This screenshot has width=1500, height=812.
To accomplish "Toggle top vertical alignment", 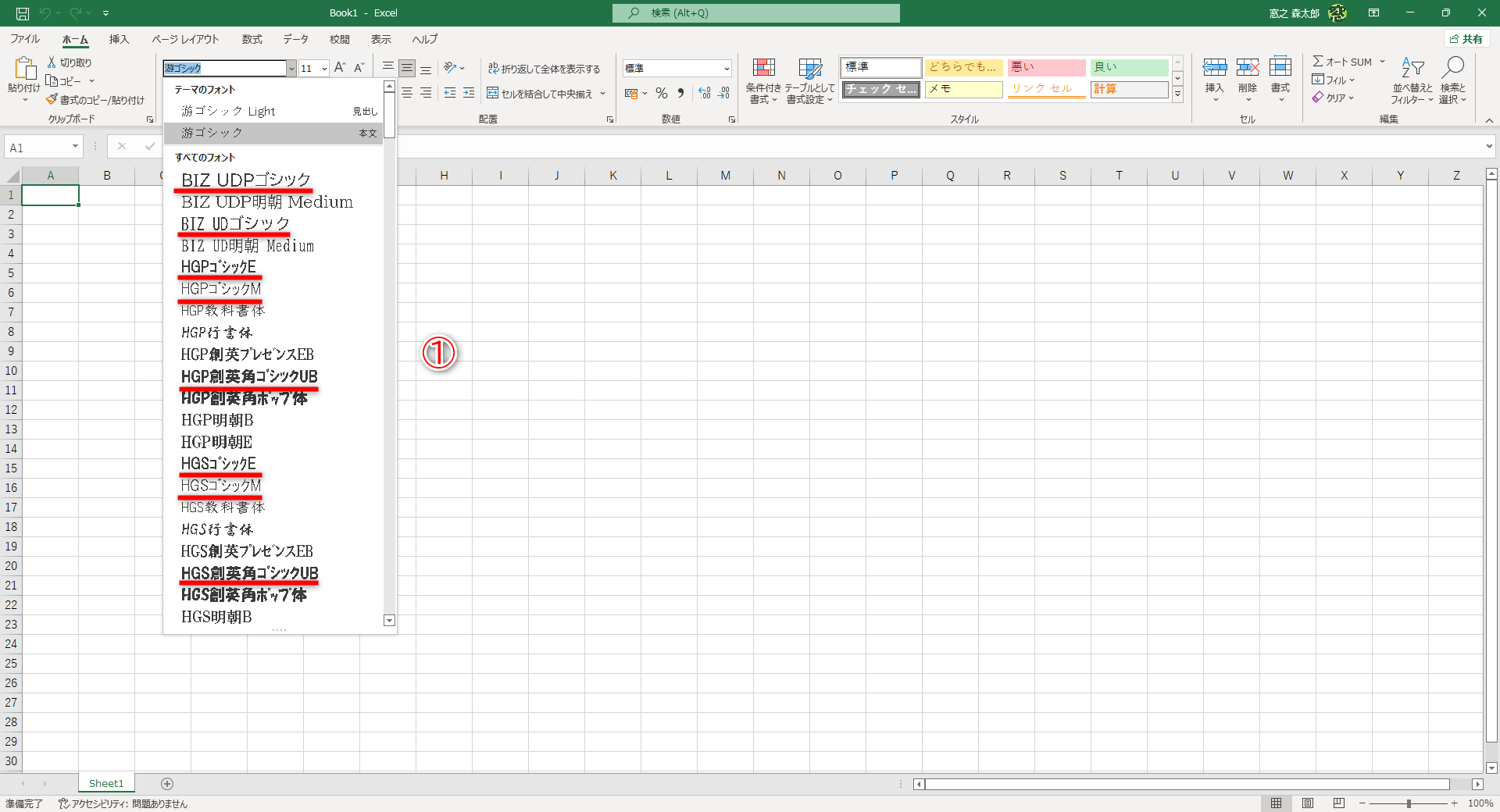I will coord(388,68).
